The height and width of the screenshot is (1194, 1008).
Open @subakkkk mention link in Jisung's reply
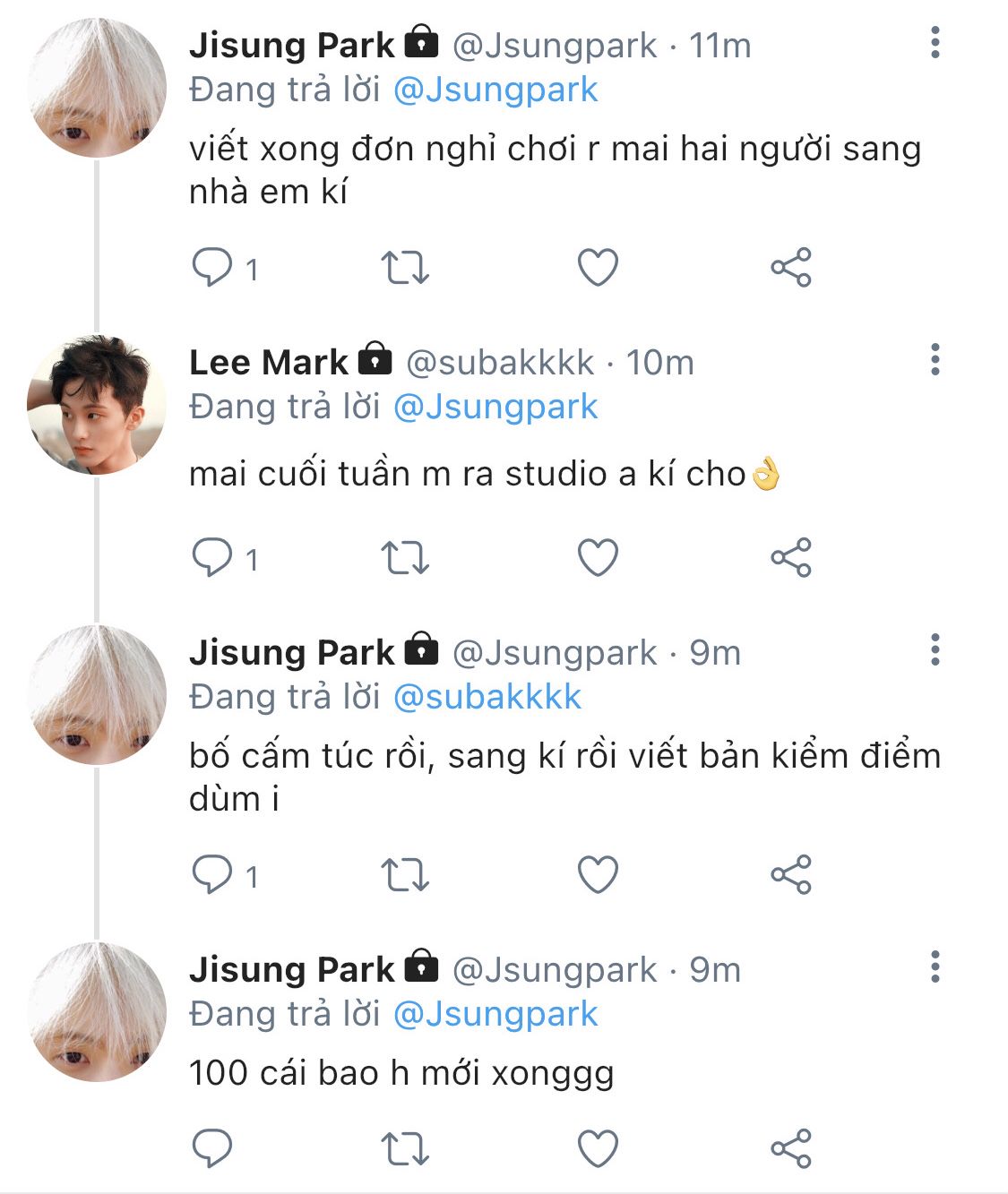[487, 697]
